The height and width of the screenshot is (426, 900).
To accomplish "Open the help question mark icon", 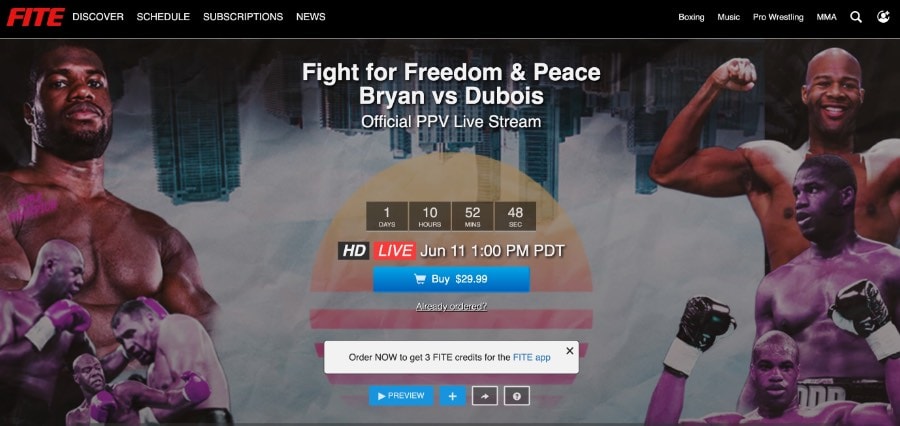I will coord(517,396).
